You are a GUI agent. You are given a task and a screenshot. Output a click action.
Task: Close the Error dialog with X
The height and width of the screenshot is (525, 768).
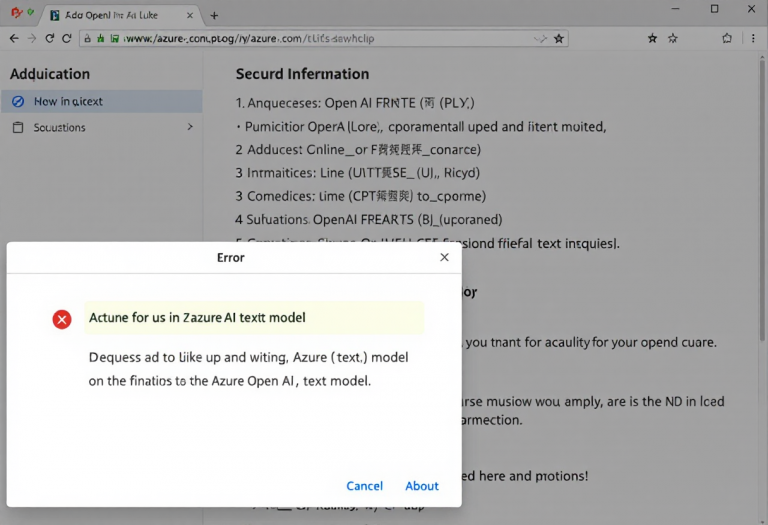pos(445,257)
